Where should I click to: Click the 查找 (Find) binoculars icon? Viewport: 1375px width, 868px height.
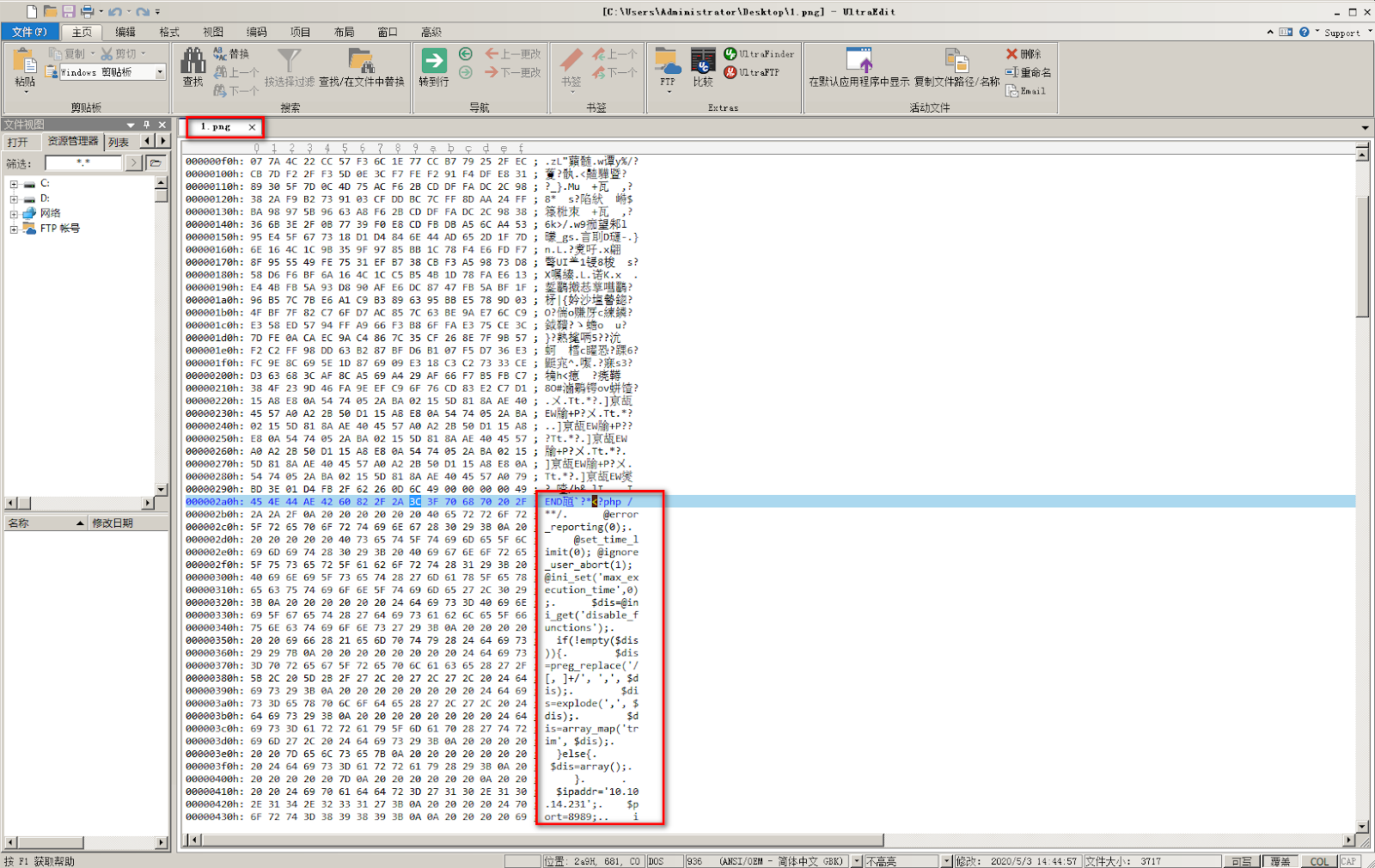coord(192,63)
